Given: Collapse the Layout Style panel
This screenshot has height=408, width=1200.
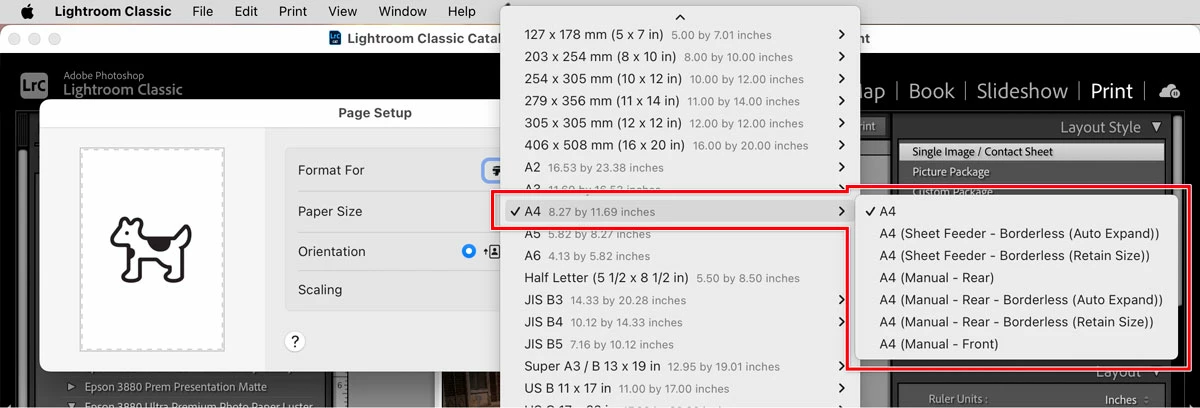Looking at the screenshot, I should tap(1157, 127).
